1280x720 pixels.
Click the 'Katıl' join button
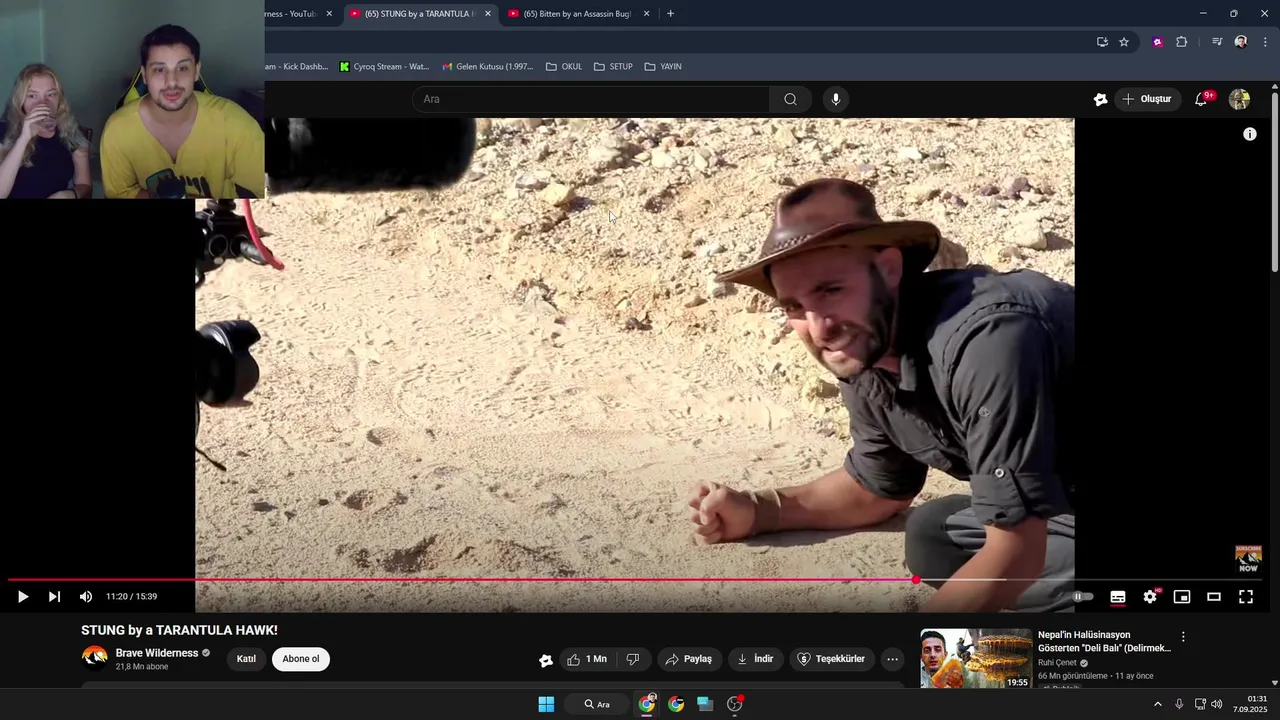click(x=246, y=659)
